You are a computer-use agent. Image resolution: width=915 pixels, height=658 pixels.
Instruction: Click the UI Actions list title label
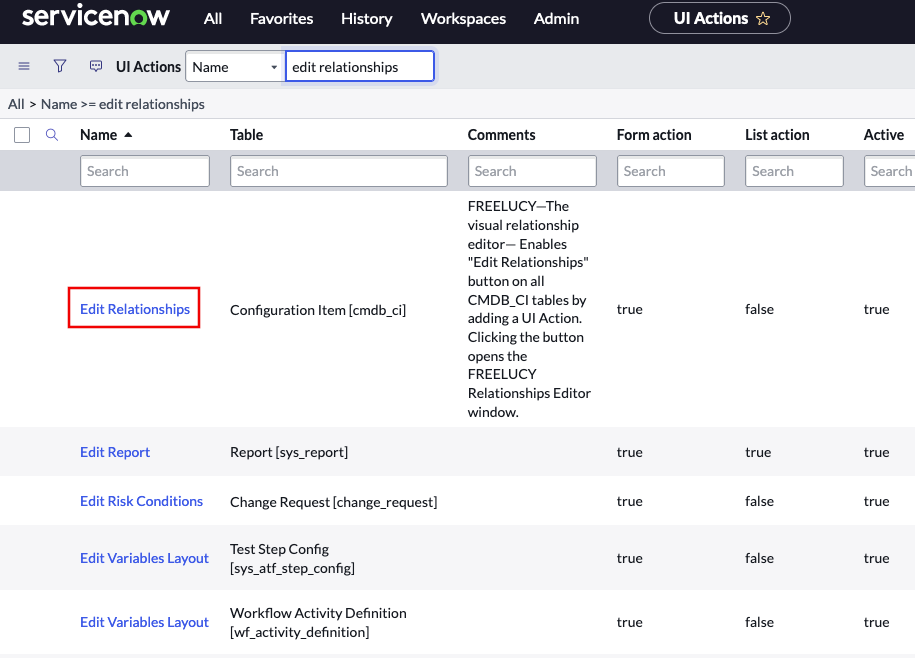pyautogui.click(x=148, y=66)
